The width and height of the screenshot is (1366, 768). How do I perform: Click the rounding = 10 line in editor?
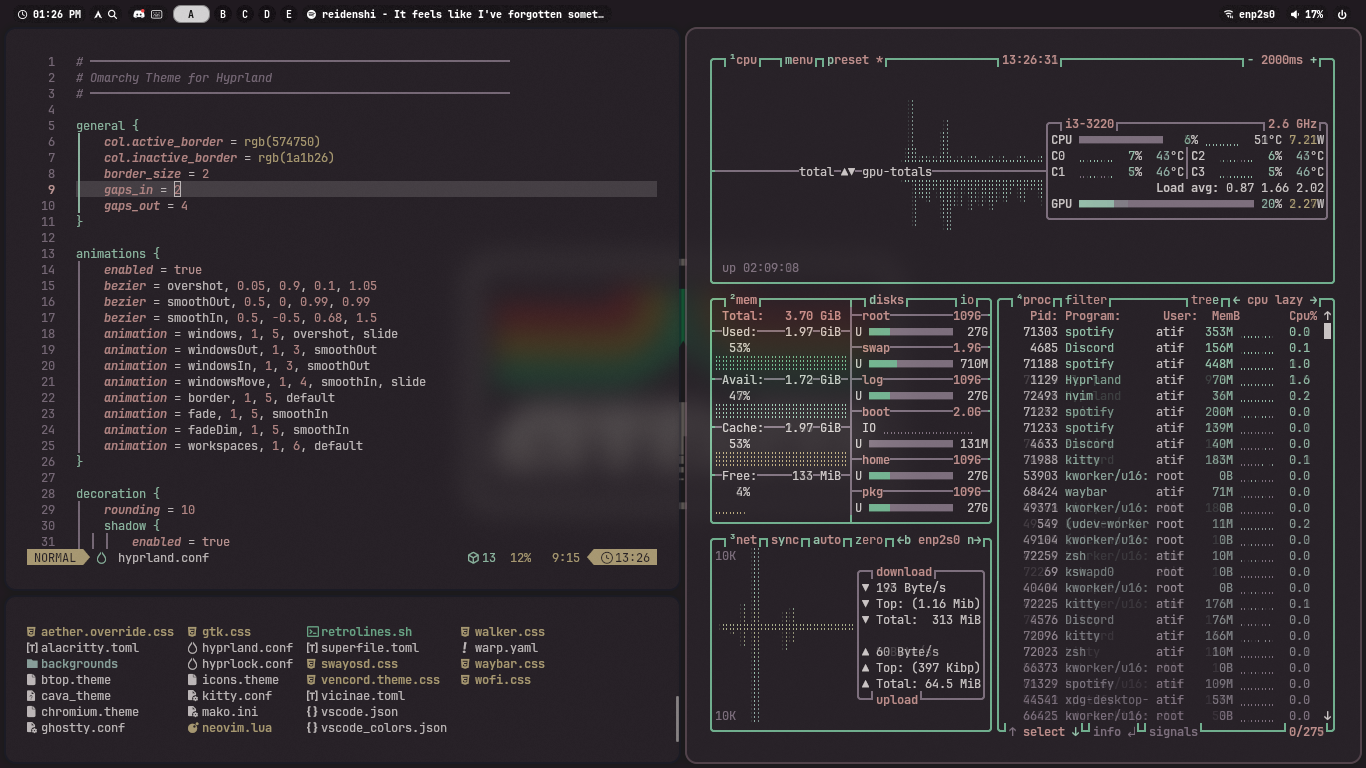[149, 510]
